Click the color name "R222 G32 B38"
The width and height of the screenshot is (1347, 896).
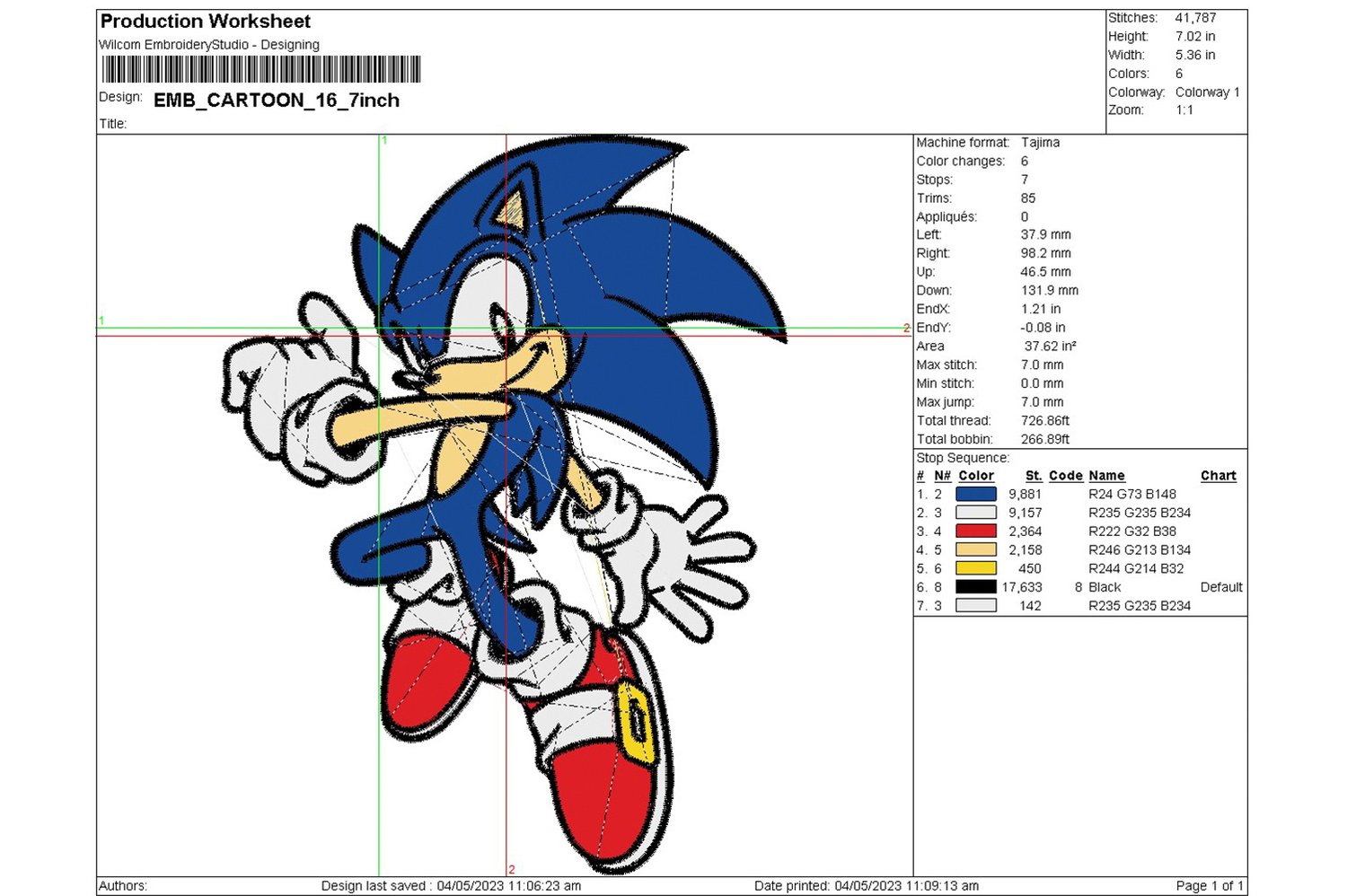tap(1132, 531)
